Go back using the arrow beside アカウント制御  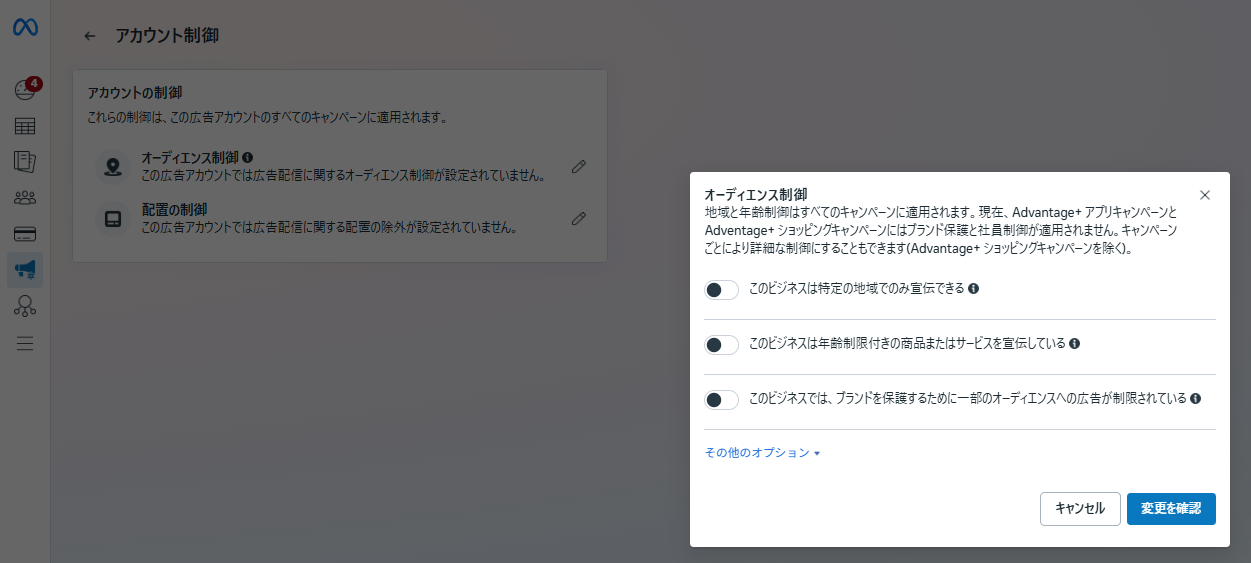[x=90, y=36]
